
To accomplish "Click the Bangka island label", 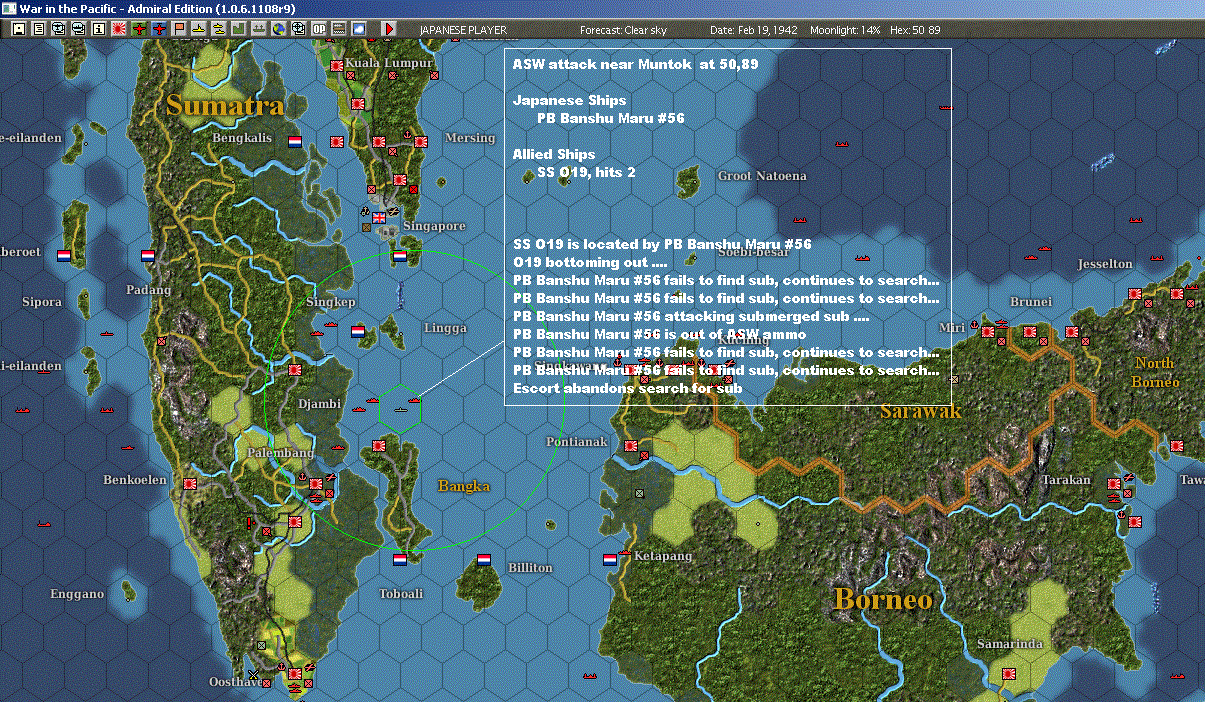I will [x=464, y=486].
